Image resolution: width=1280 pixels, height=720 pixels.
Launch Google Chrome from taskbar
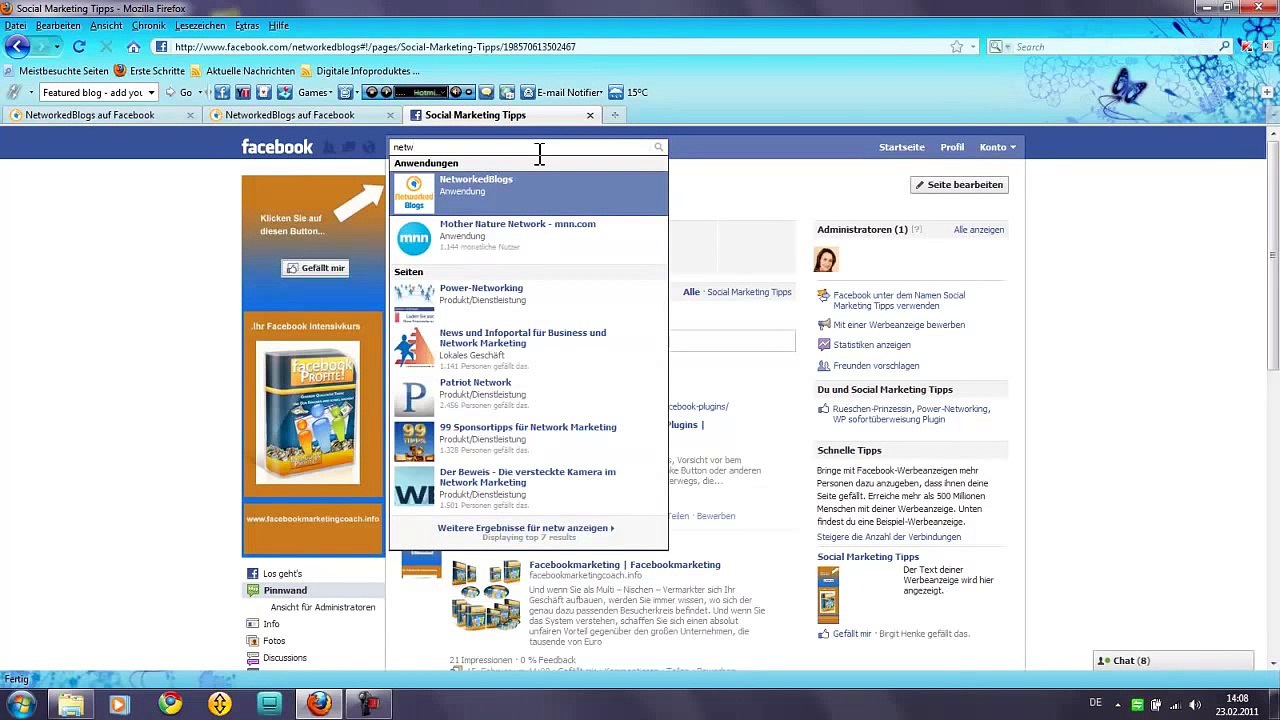(170, 704)
